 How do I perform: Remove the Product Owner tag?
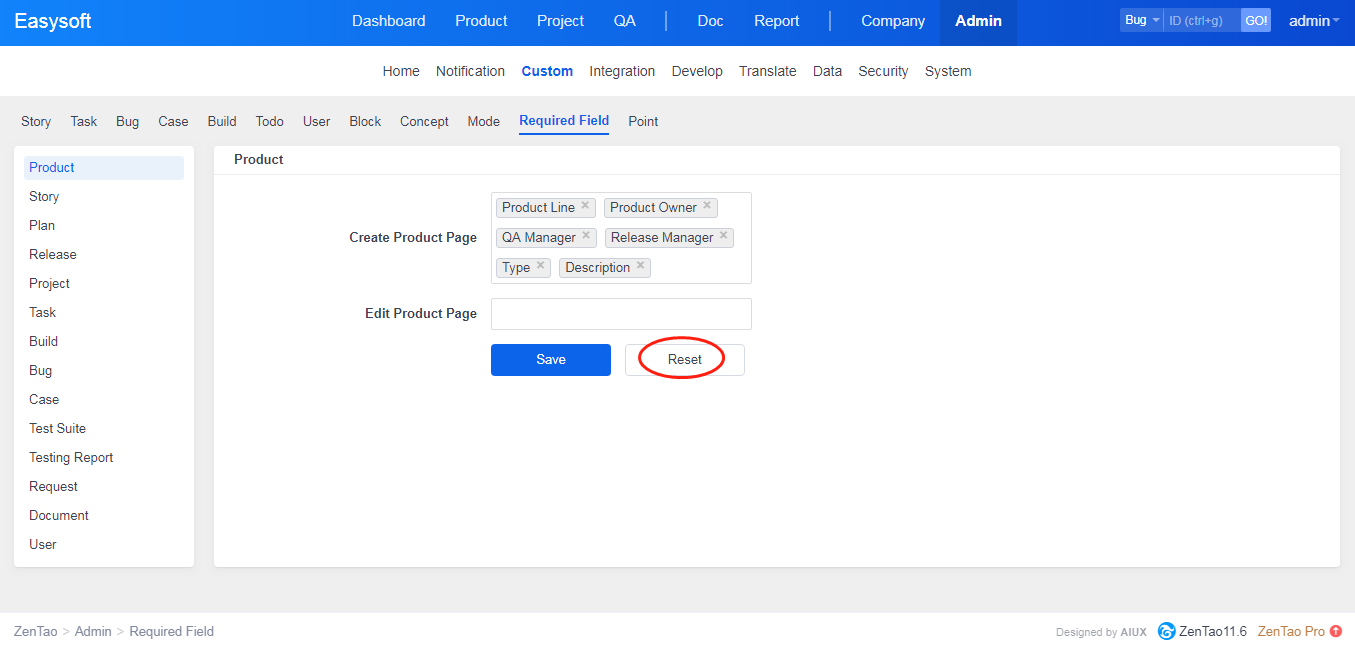click(707, 206)
